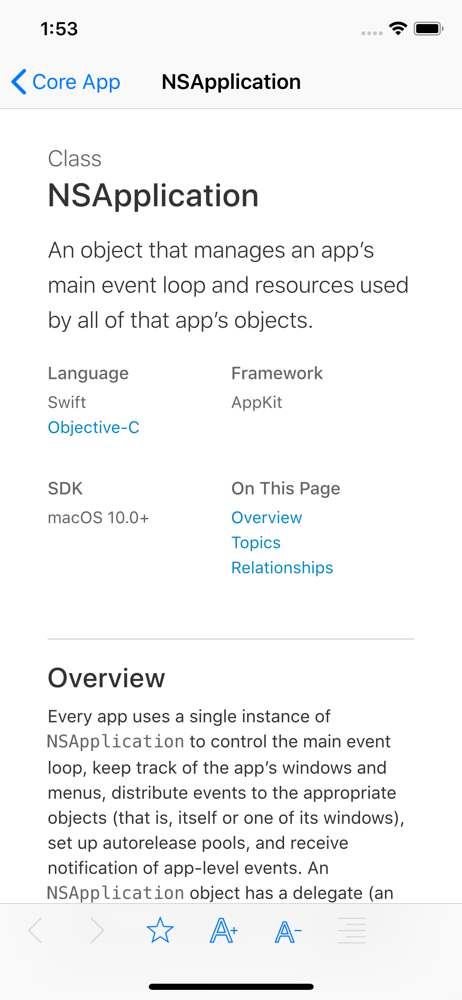Viewport: 462px width, 1000px height.
Task: Go back to Core App
Action: click(x=66, y=82)
